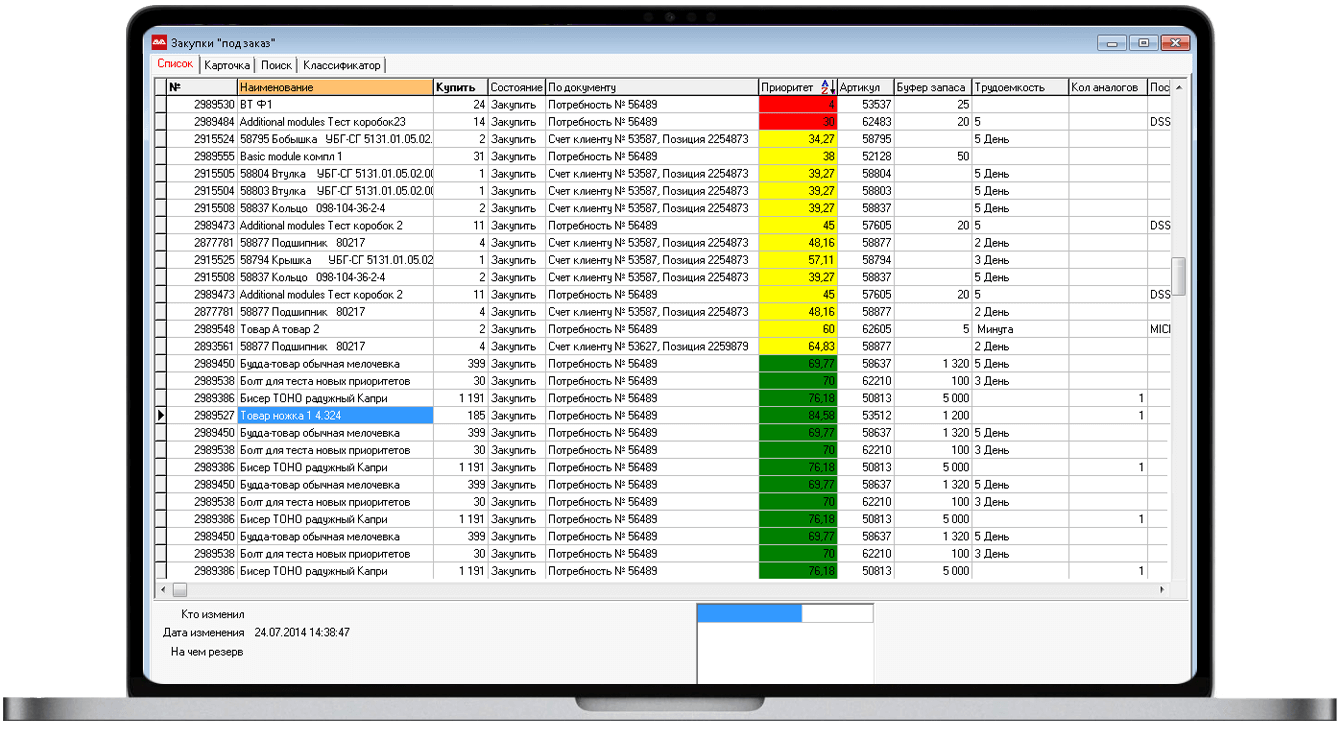Screen dimensions: 1343x740
Task: Click the blue highlighted field in bottom panel
Action: coord(749,613)
